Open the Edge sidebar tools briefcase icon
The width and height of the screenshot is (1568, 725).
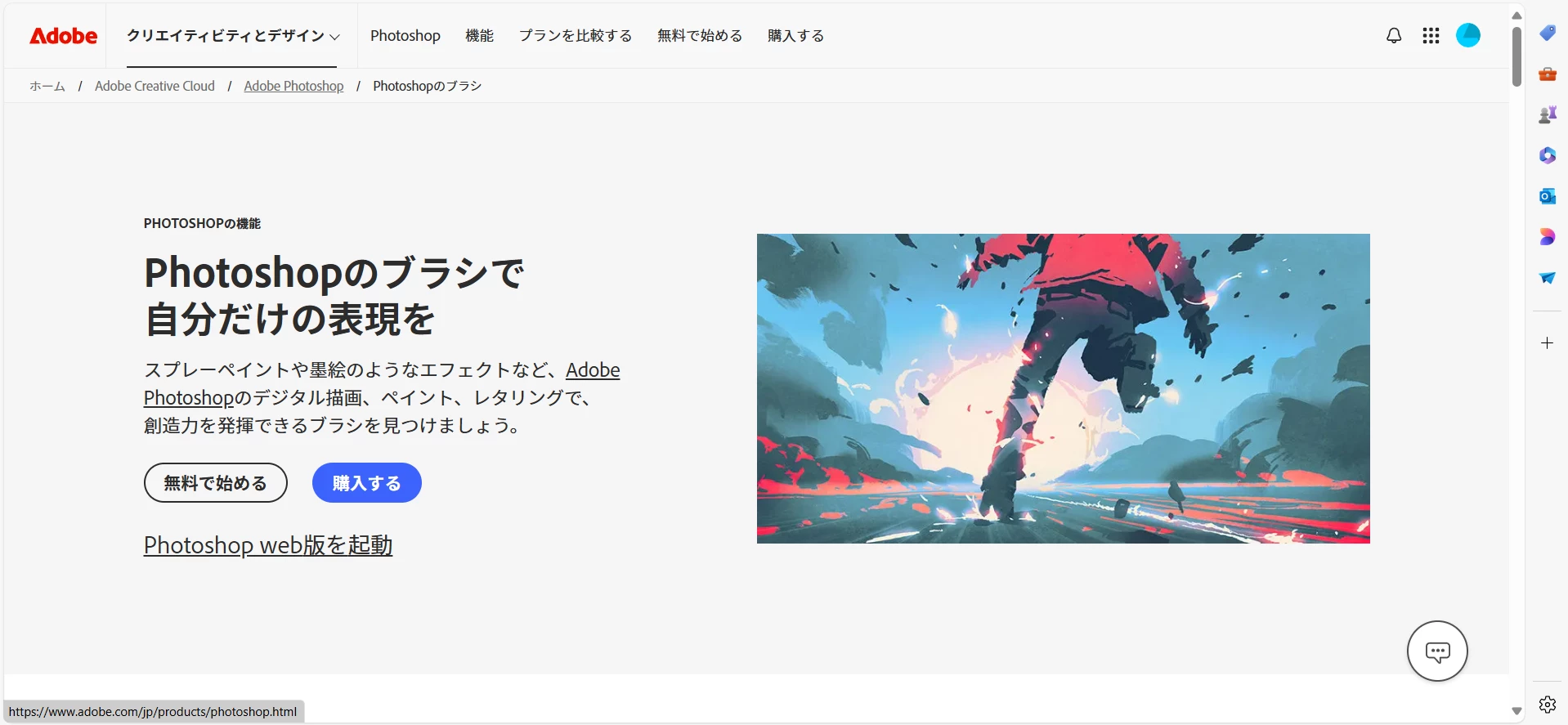pyautogui.click(x=1548, y=74)
